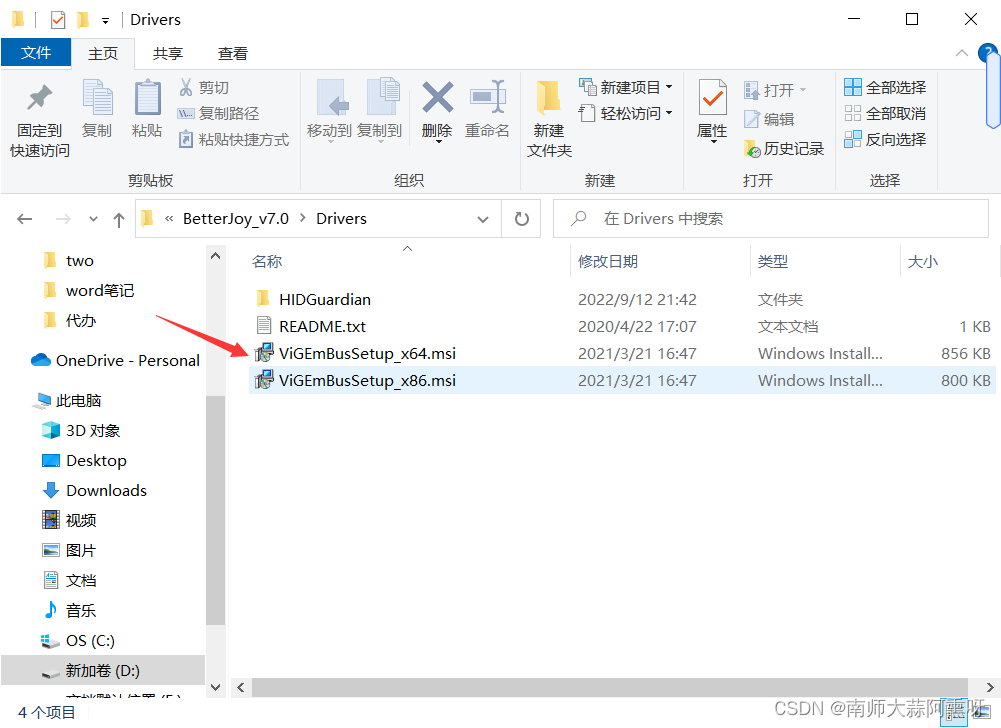The width and height of the screenshot is (1001, 728).
Task: Open Downloads in the navigation pane
Action: click(x=94, y=490)
